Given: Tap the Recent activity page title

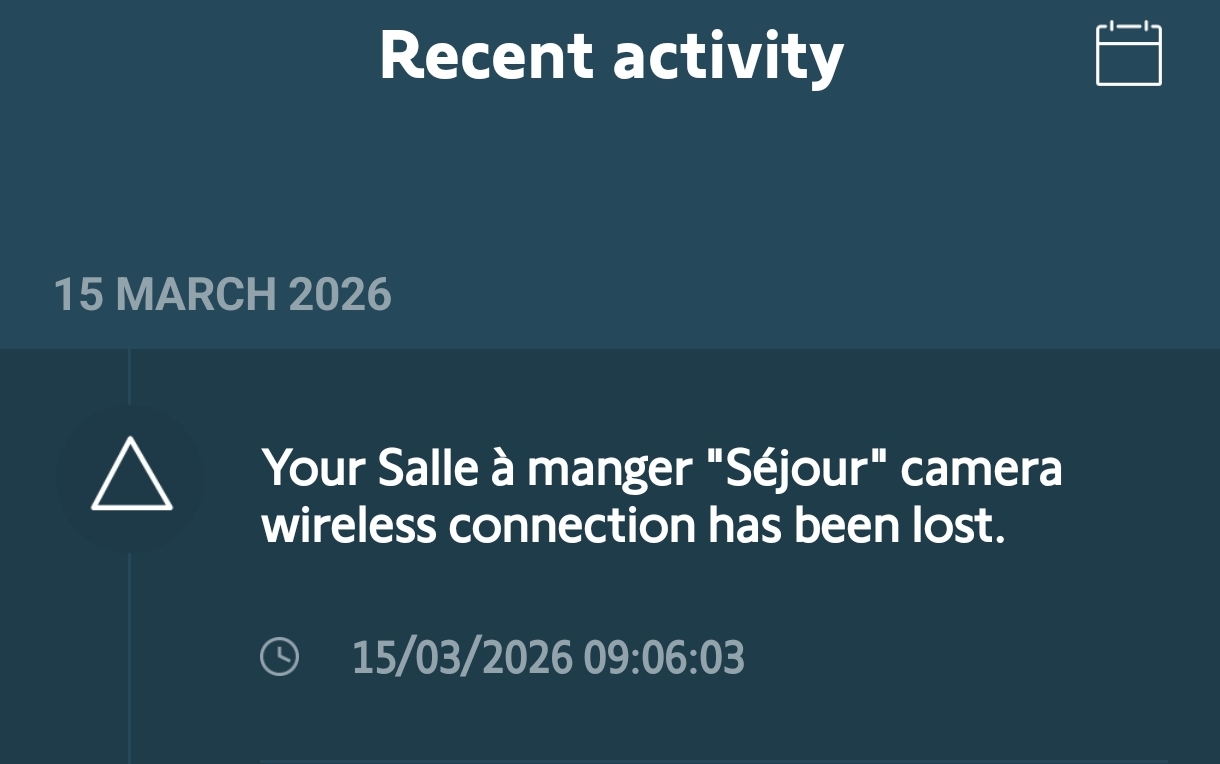Looking at the screenshot, I should coord(611,56).
